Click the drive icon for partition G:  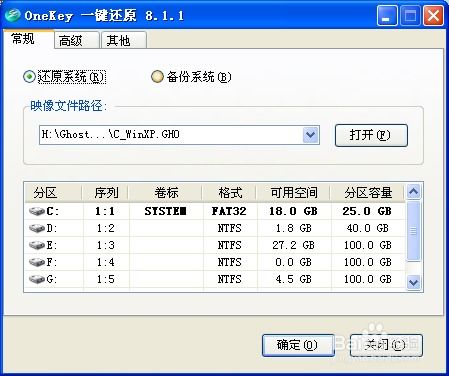click(37, 279)
